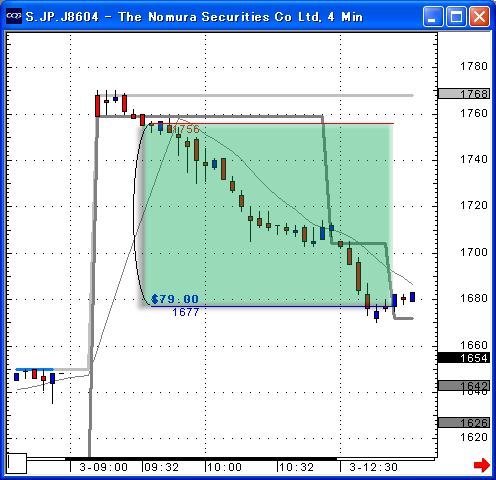Click the 3-09:00 time axis label
Image resolution: width=496 pixels, height=480 pixels.
103,467
